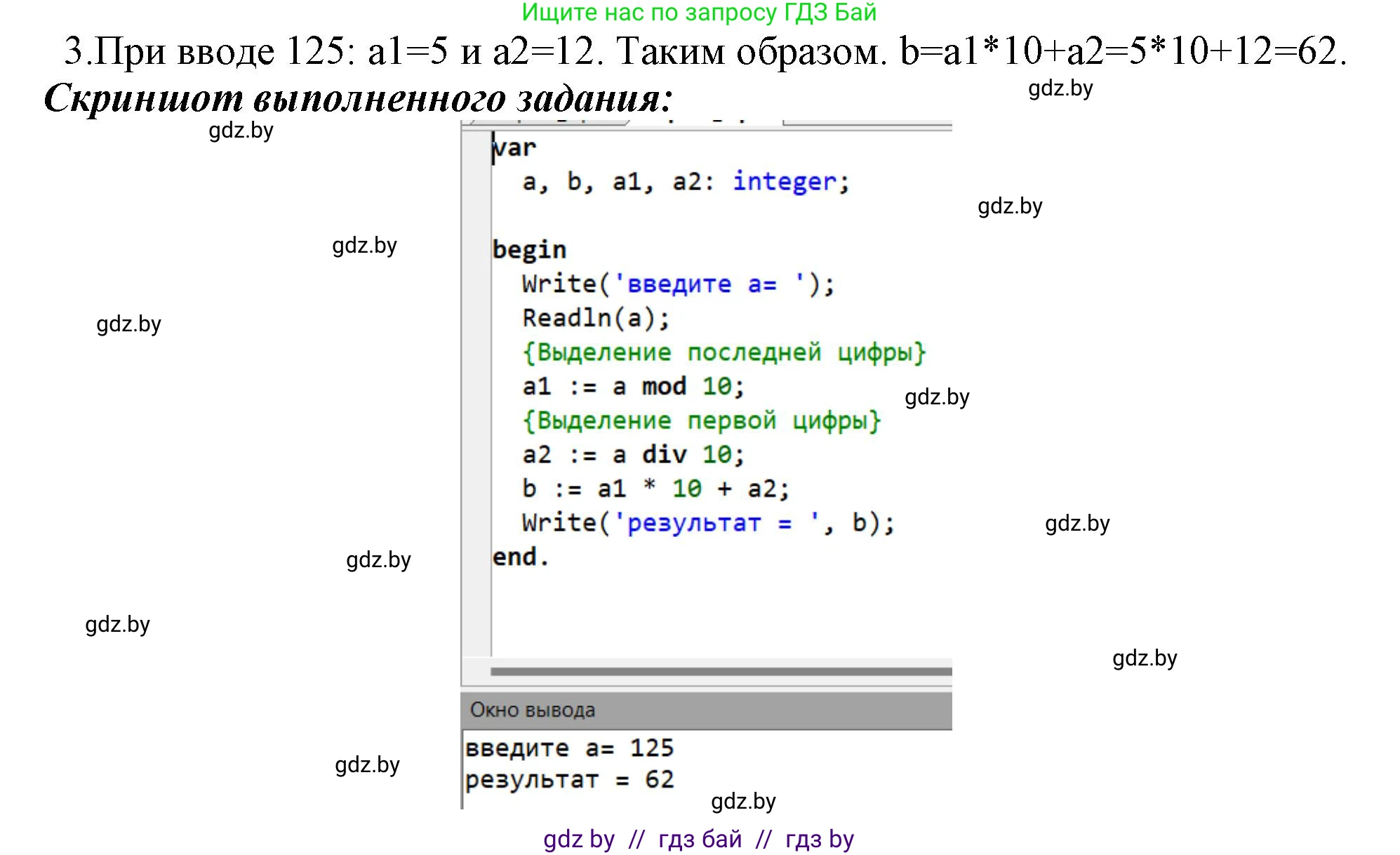Click the 'b := a1 * 10 + a2;' line
Image resolution: width=1400 pixels, height=855 pixels.
point(655,489)
